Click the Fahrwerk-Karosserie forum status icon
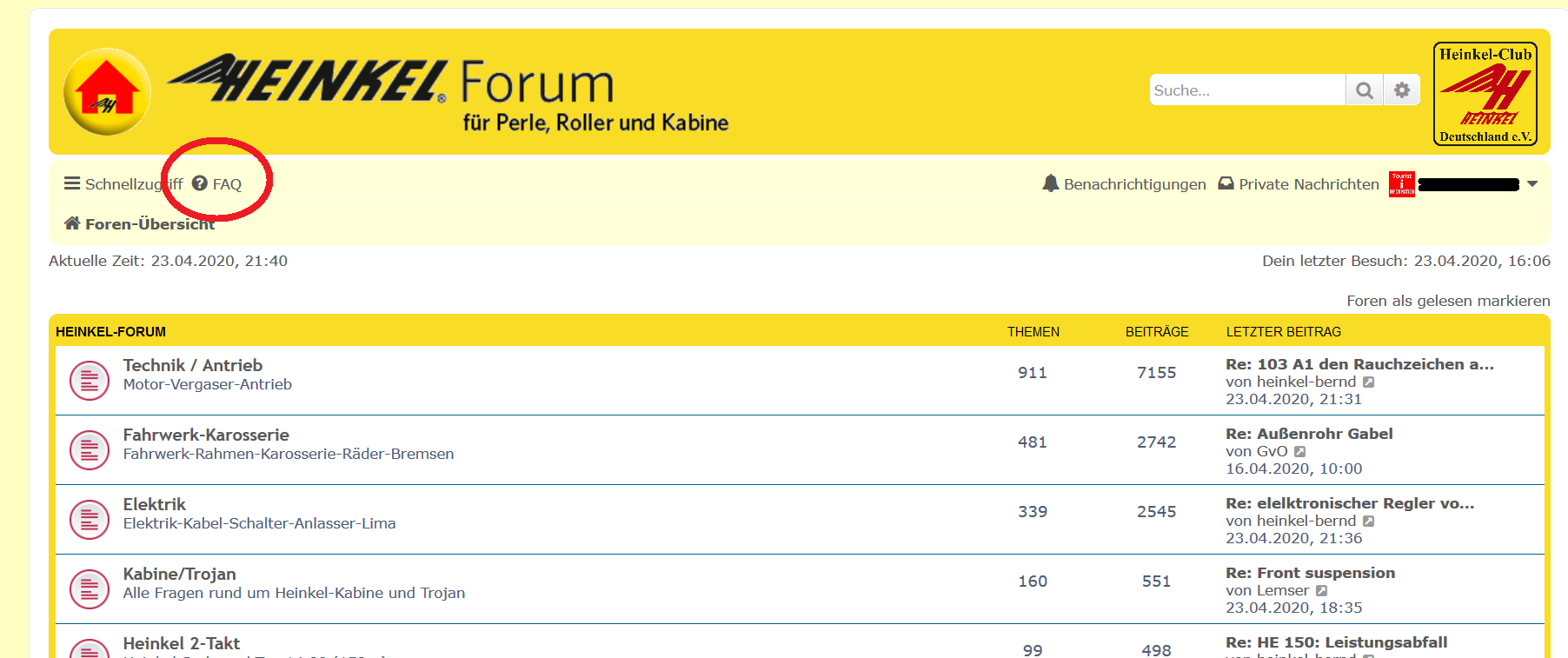This screenshot has height=658, width=1568. pyautogui.click(x=90, y=450)
